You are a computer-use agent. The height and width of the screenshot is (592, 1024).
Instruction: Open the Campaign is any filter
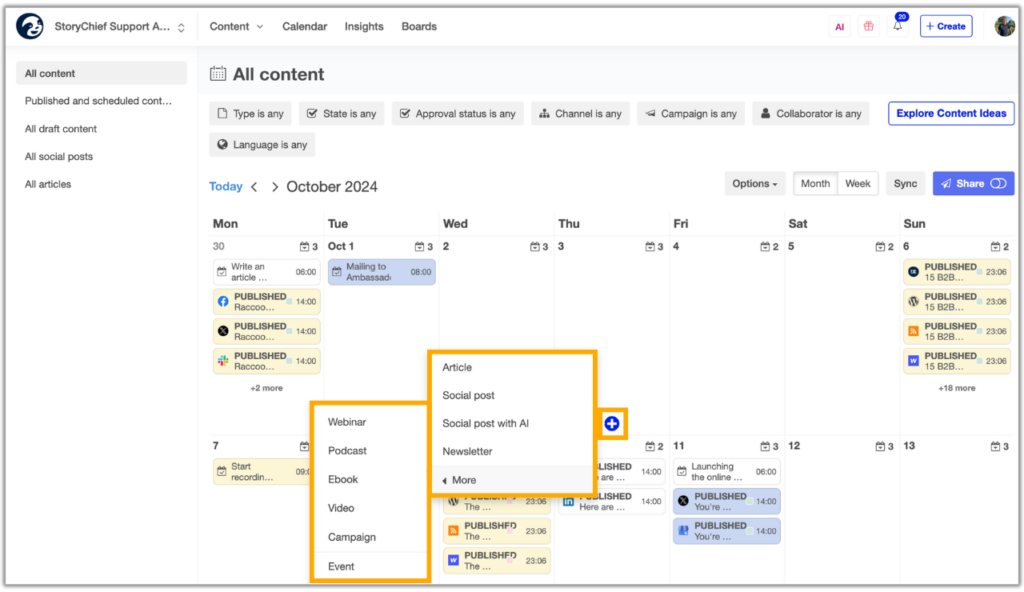click(x=690, y=114)
